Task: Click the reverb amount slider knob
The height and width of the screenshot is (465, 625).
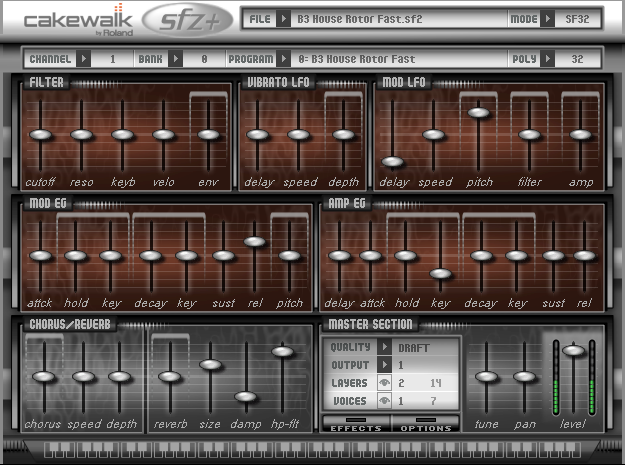Action: (170, 377)
